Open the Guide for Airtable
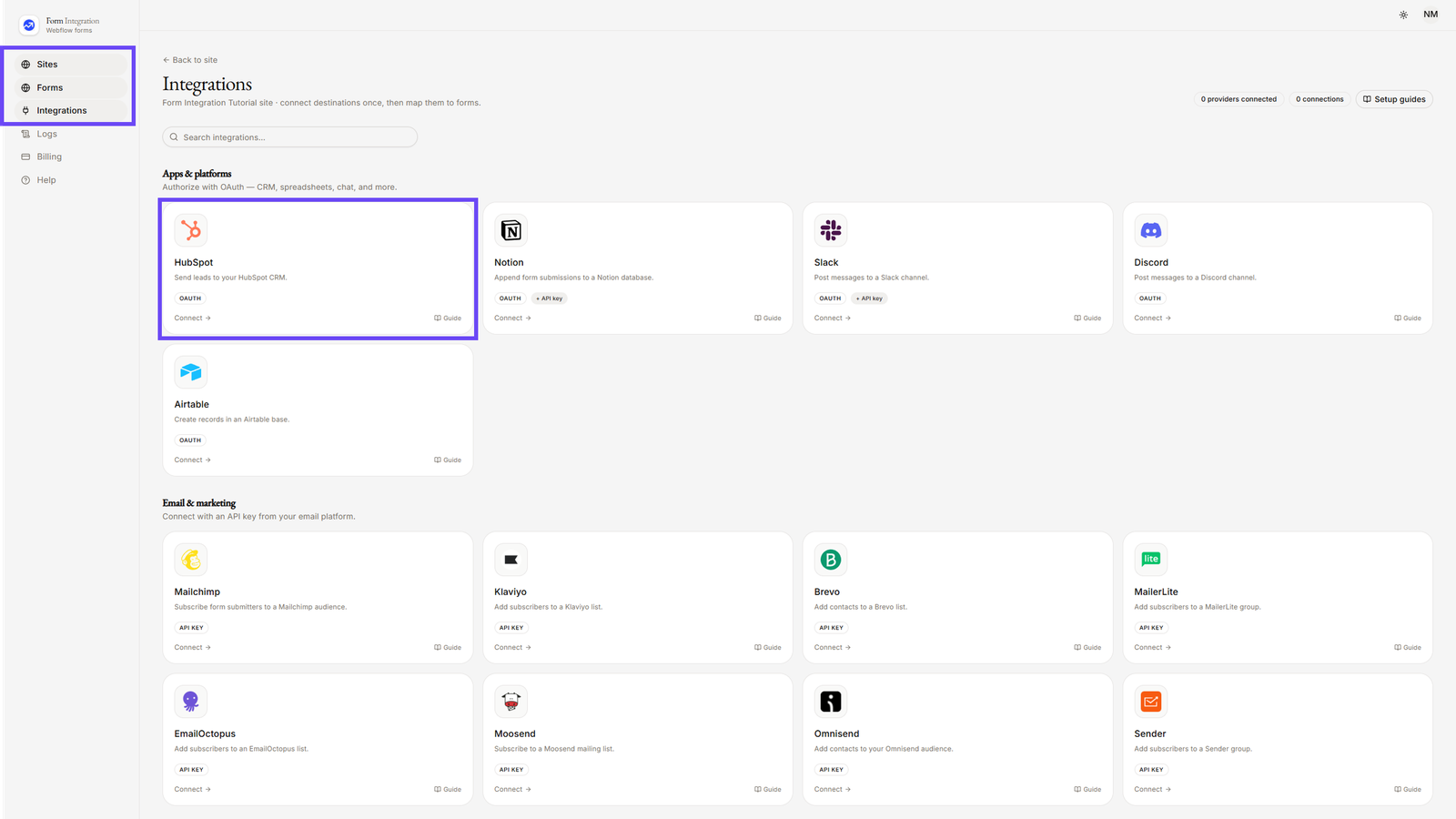 pos(448,460)
